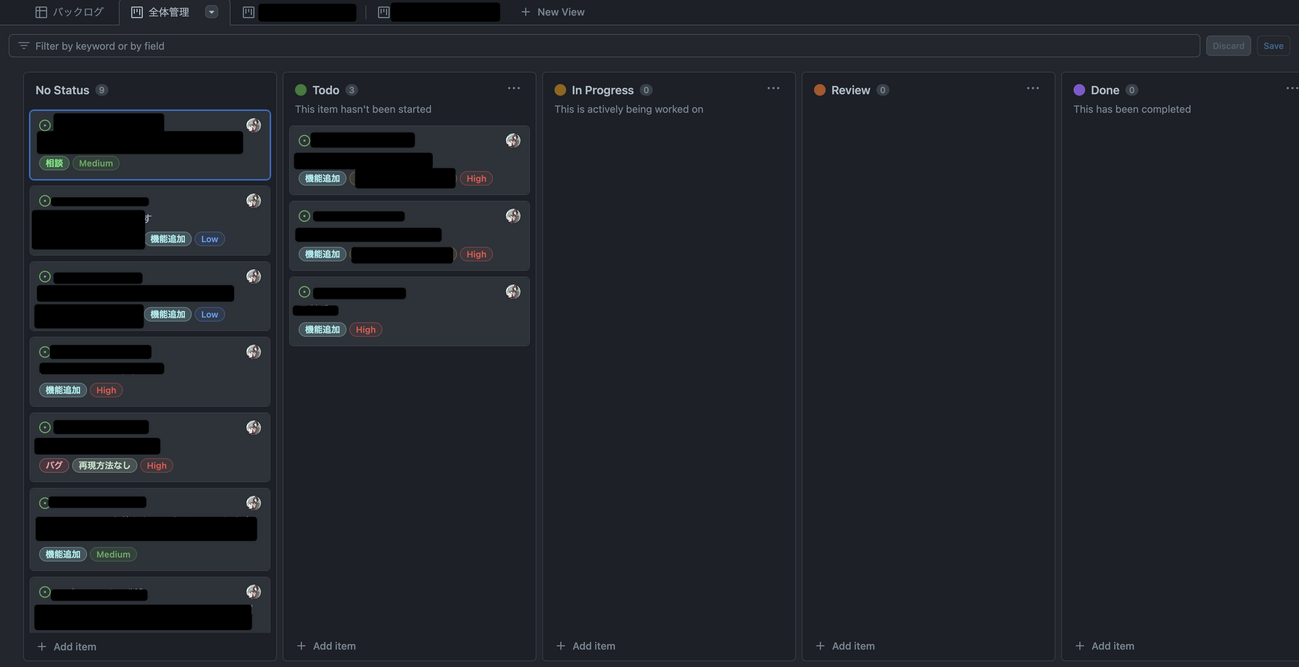The height and width of the screenshot is (667, 1299).
Task: Click "This item hasn't been started" description
Action: 363,109
